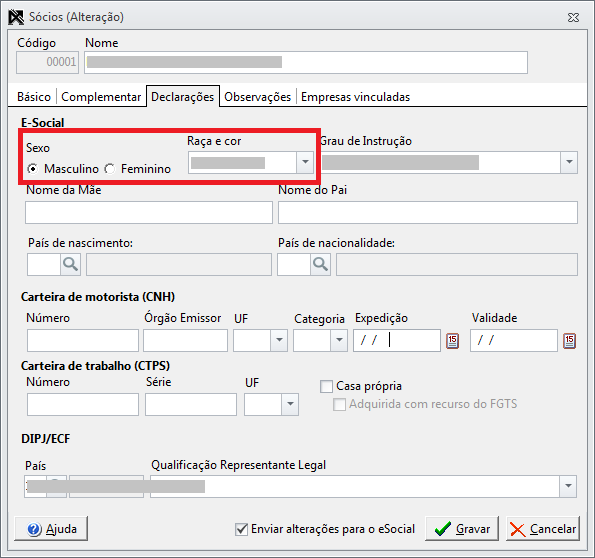Select the Feminino radio button
595x558 pixels.
coord(110,169)
